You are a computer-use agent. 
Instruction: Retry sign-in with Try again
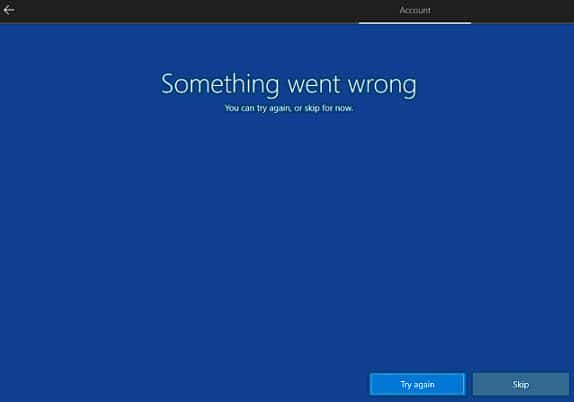pos(417,384)
